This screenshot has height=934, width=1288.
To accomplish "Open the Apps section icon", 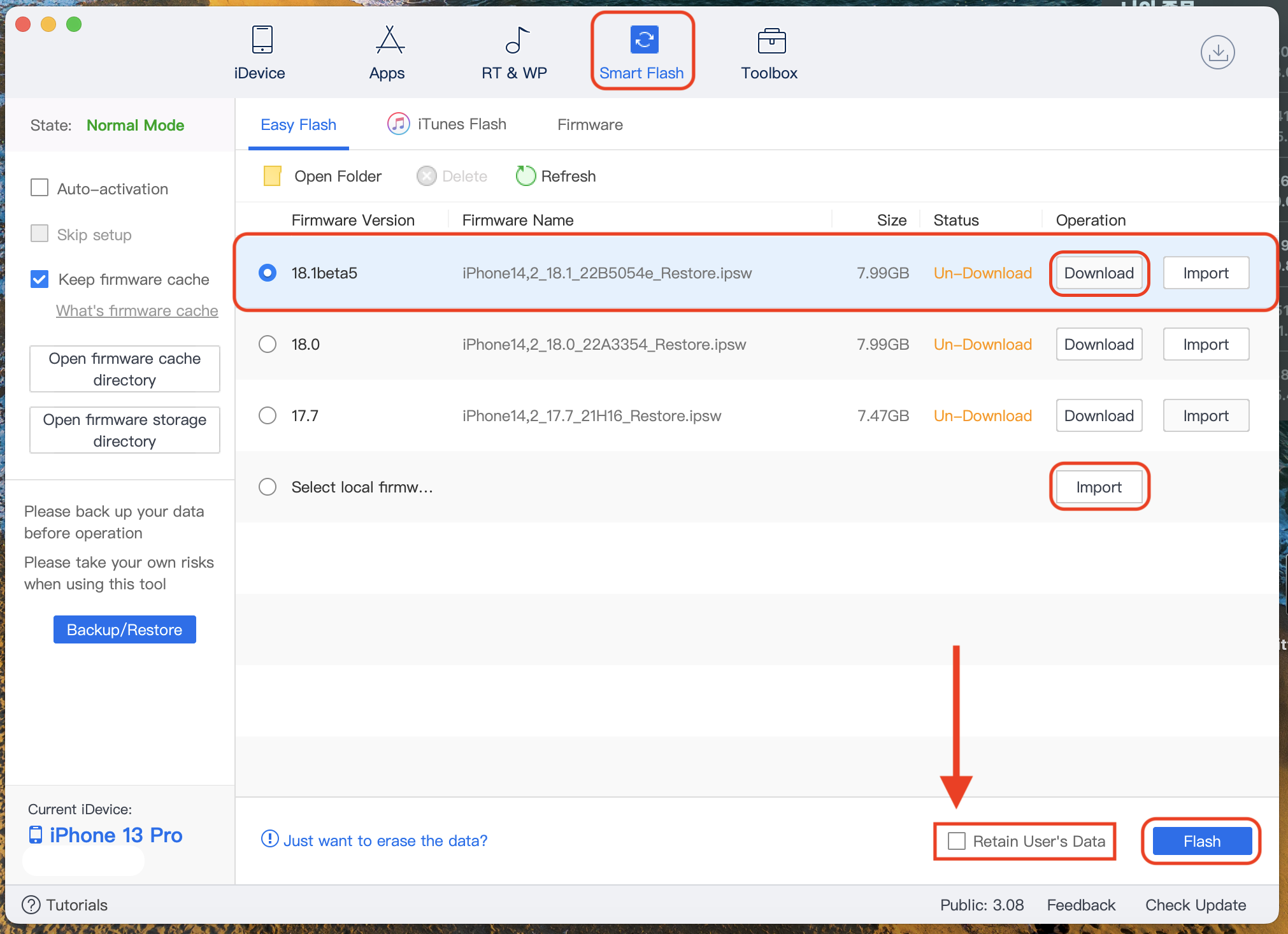I will point(389,40).
